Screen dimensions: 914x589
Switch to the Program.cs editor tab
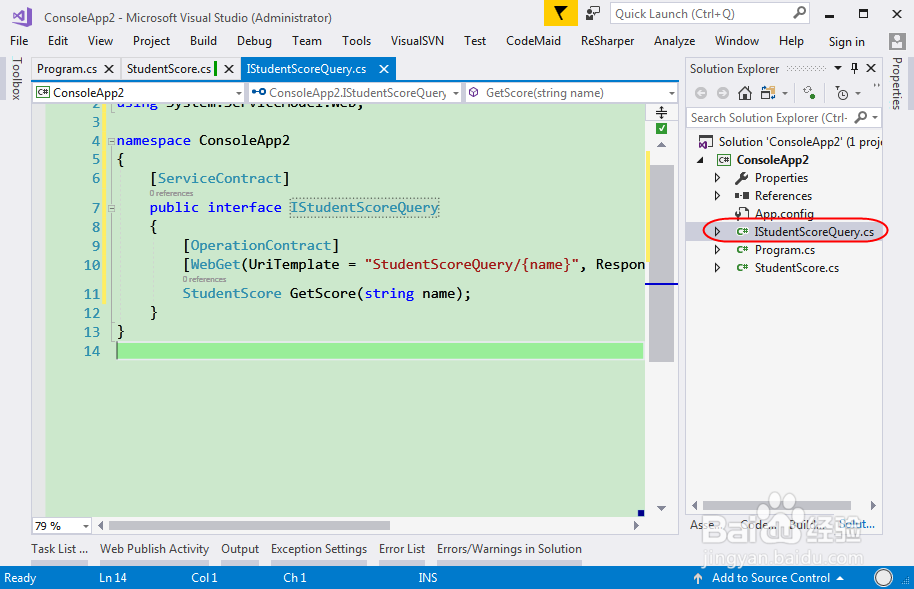point(67,69)
